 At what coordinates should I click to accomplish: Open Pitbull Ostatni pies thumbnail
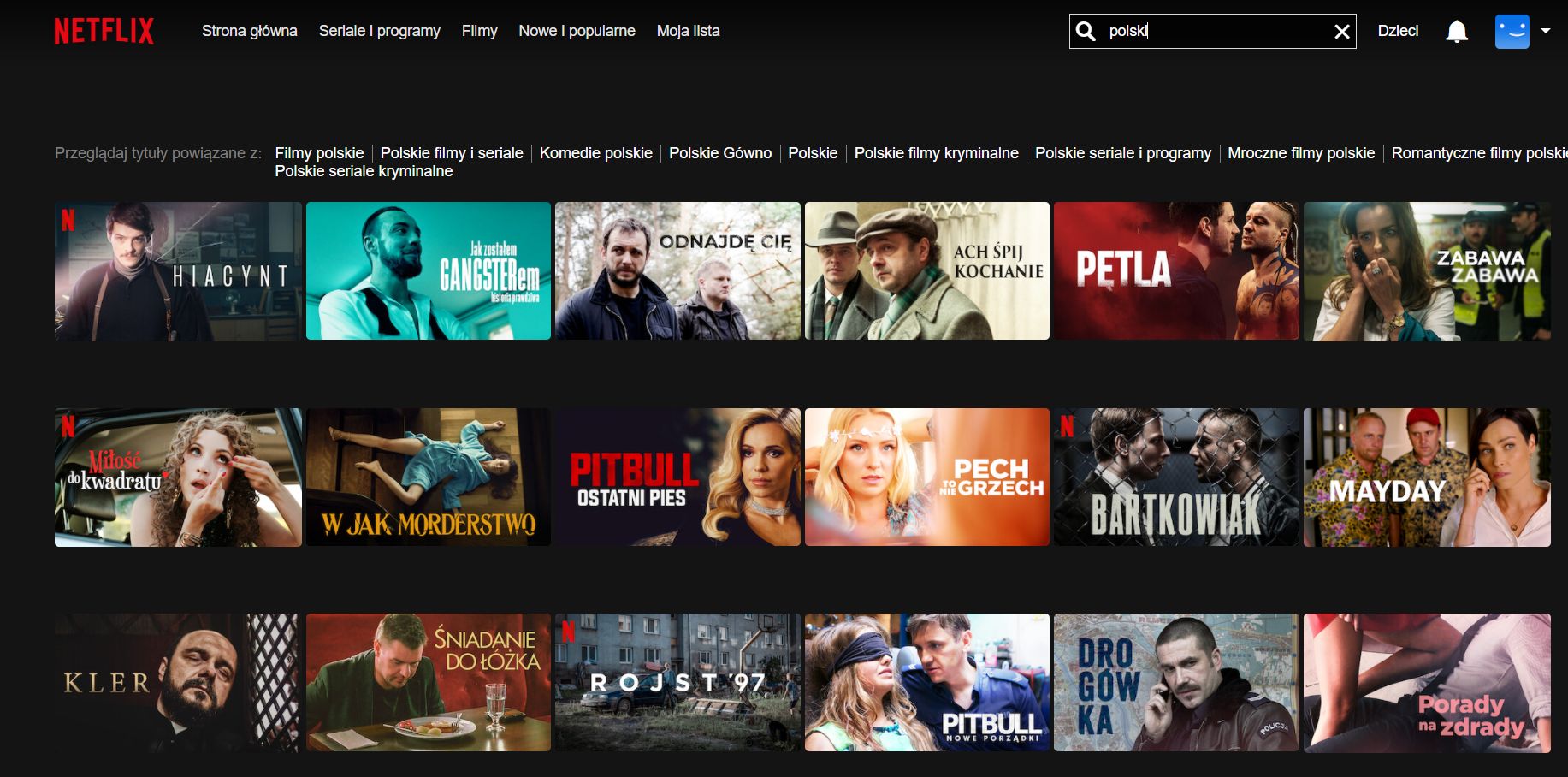(x=677, y=477)
